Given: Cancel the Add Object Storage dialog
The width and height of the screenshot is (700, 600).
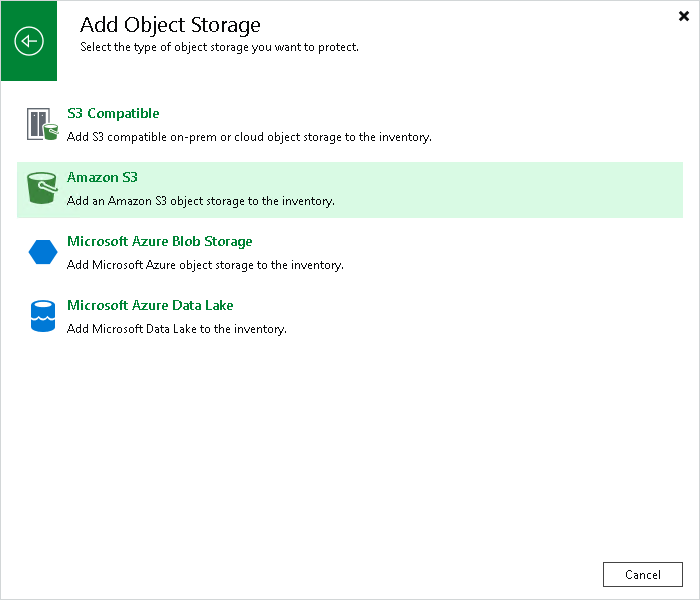Looking at the screenshot, I should (642, 575).
